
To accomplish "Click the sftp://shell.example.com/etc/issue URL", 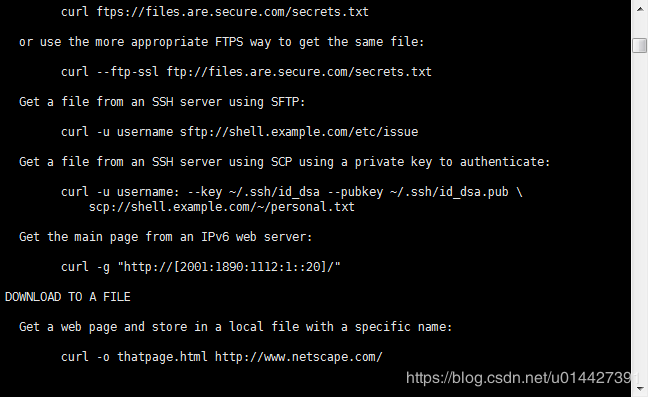I will (299, 132).
